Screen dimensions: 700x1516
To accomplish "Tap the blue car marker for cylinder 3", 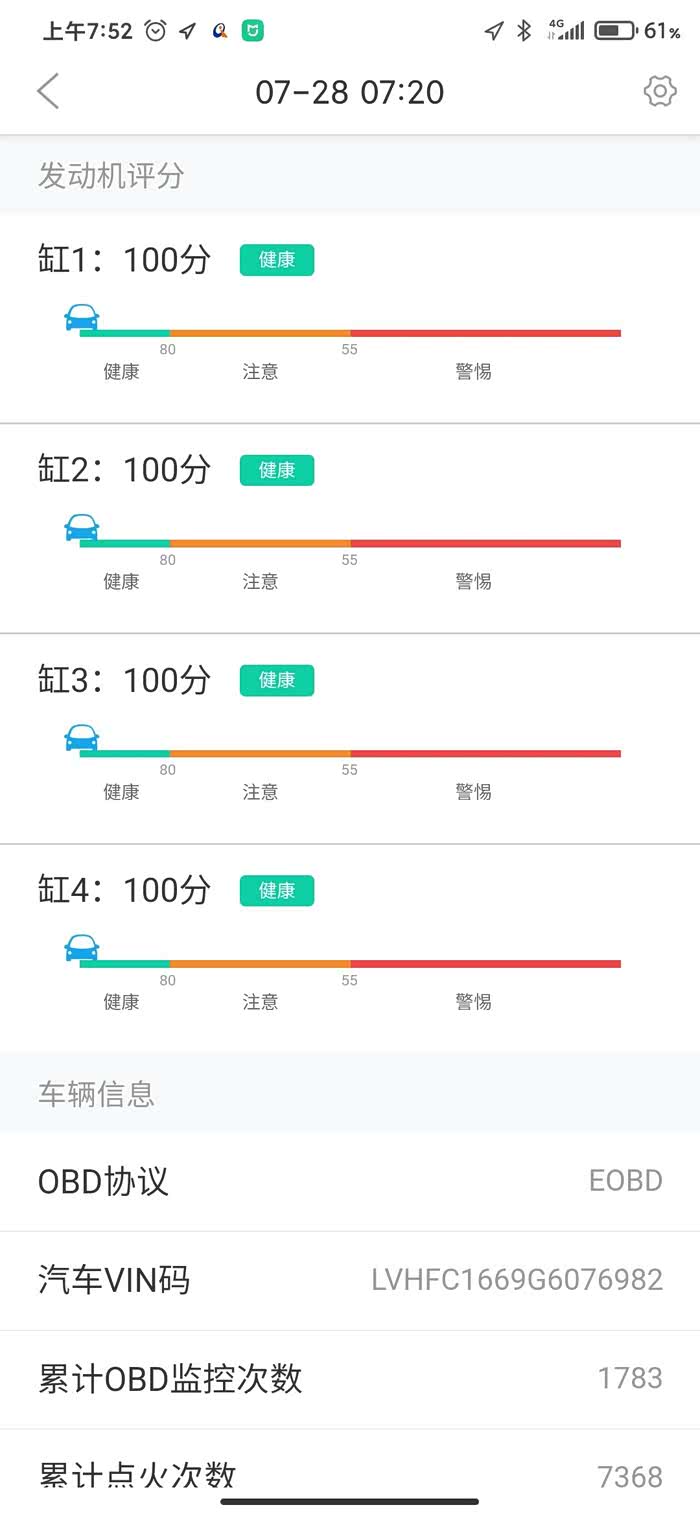I will (82, 738).
